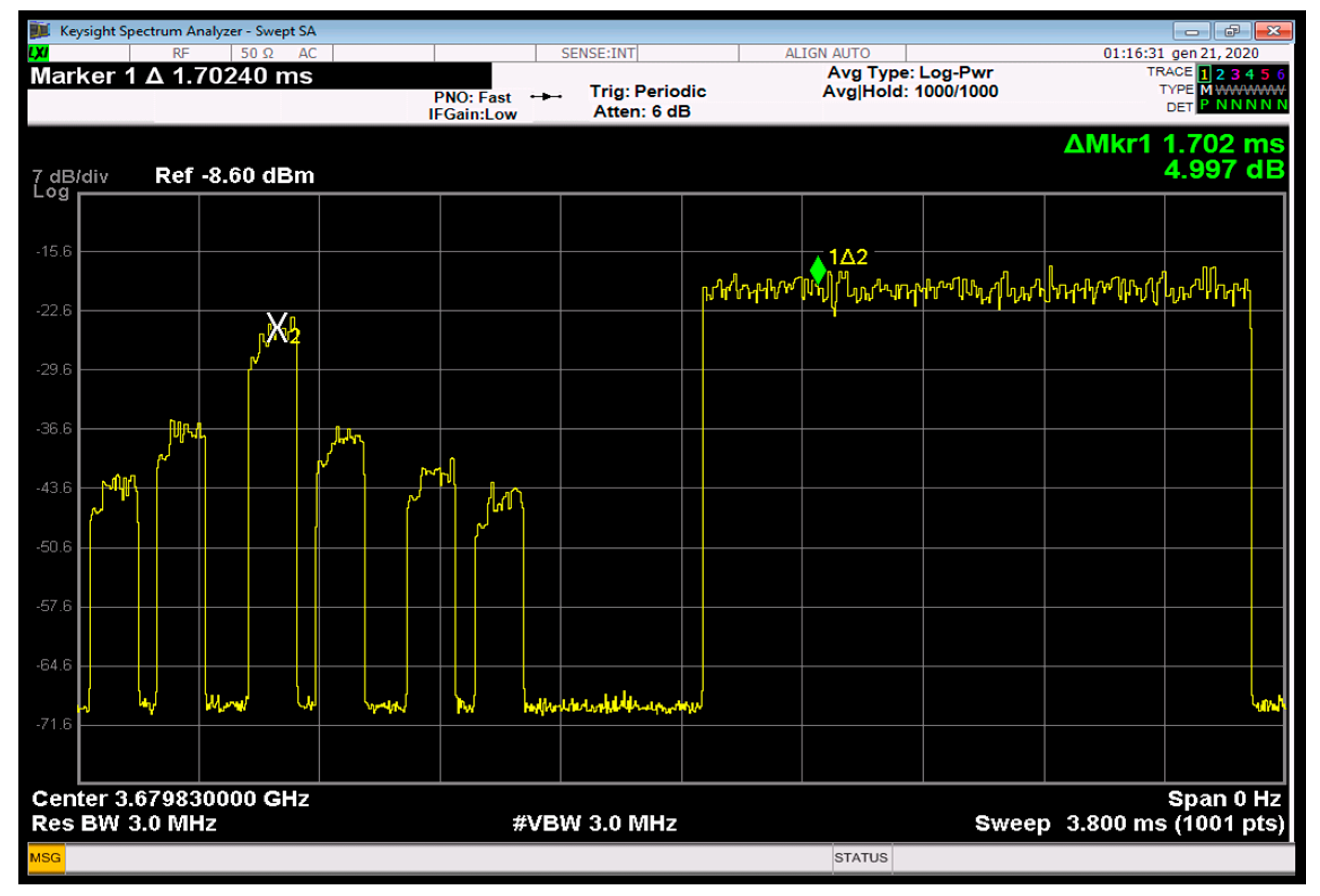Screen dimensions: 1320x896
Task: Click the Ref -8.60 dBm reference level
Action: [x=235, y=176]
